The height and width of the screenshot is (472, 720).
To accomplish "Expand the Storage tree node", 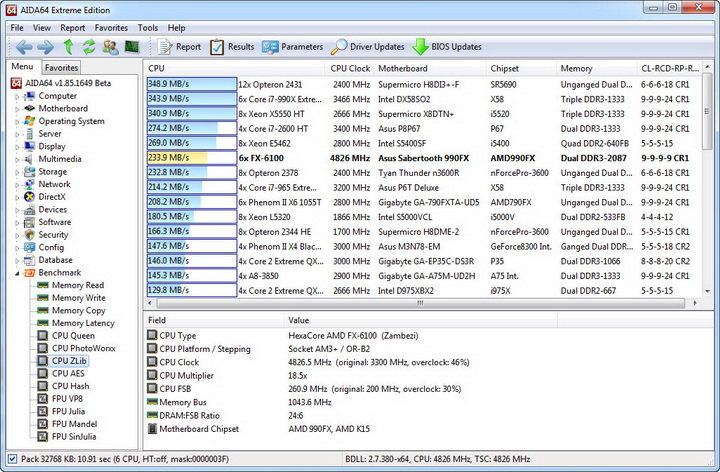I will [17, 172].
